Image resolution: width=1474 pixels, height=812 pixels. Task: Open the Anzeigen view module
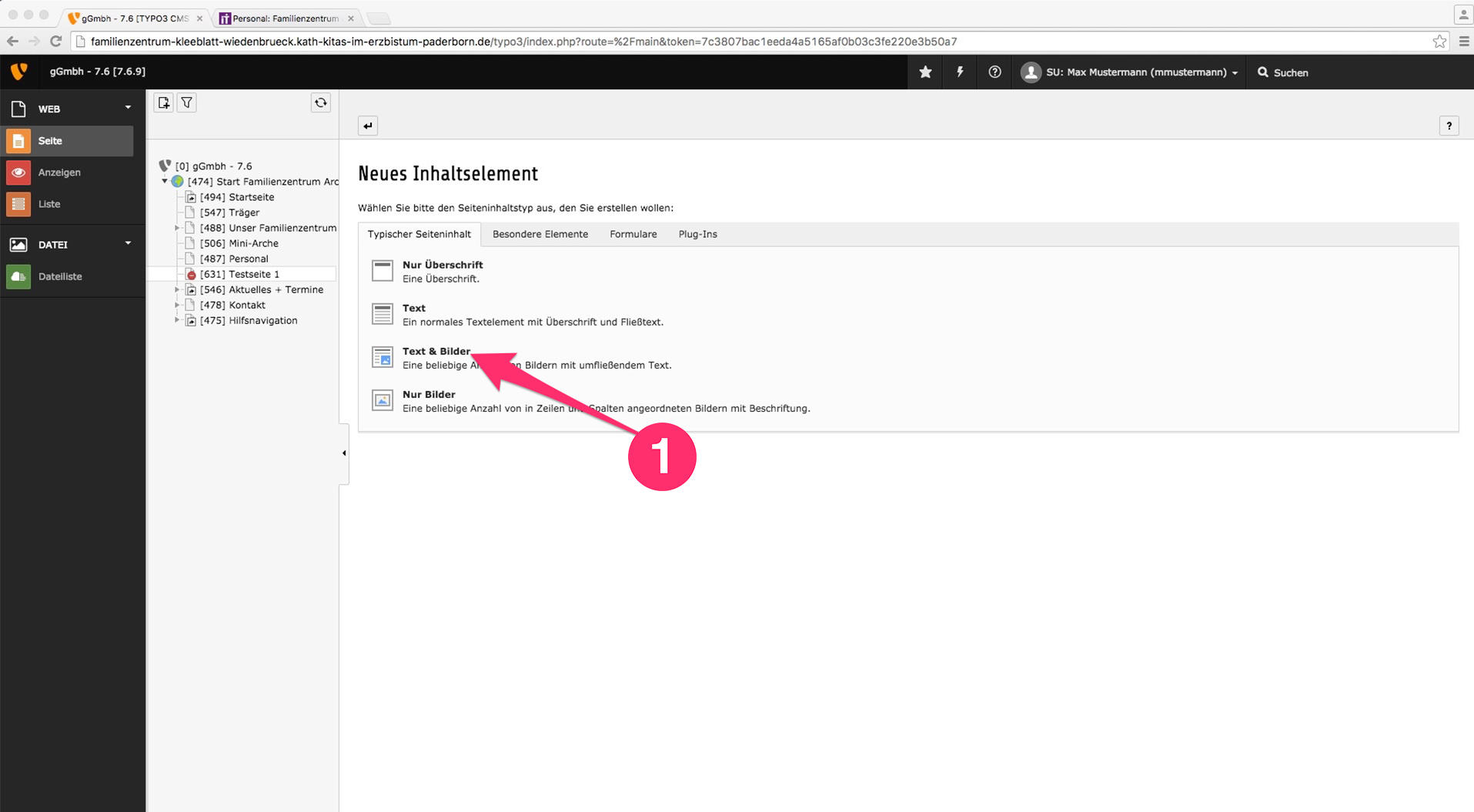(x=59, y=172)
